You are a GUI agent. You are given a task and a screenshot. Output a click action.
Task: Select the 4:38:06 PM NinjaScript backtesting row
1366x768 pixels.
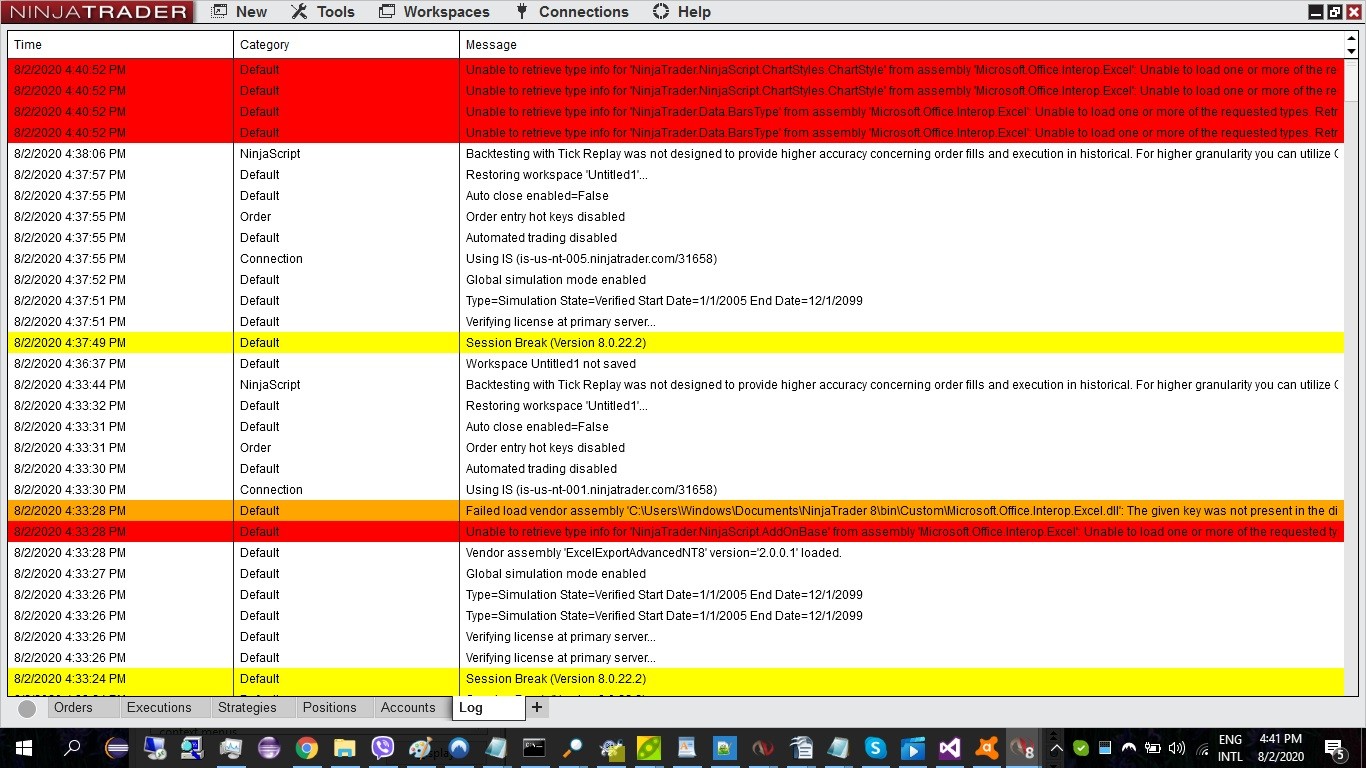(x=676, y=154)
